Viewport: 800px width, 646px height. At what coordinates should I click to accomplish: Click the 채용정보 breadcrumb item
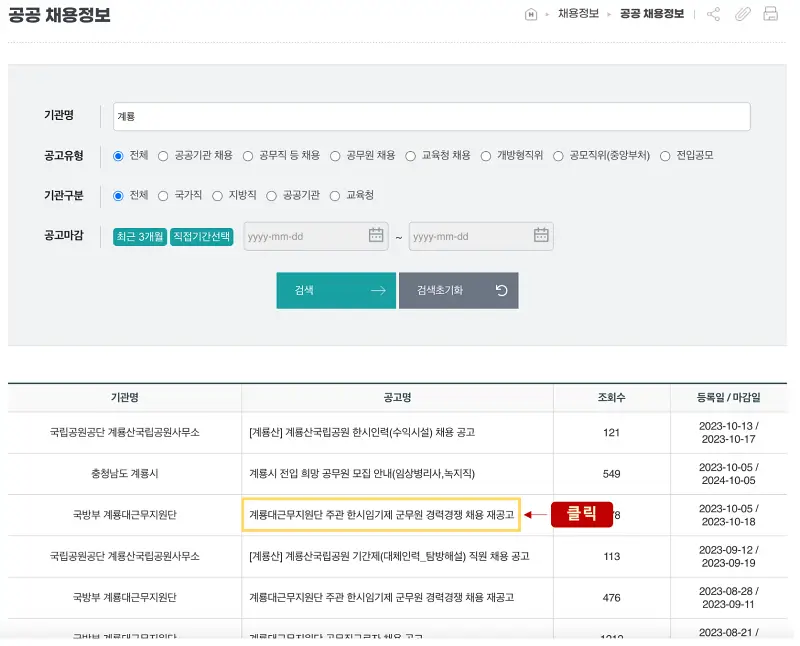tap(579, 15)
